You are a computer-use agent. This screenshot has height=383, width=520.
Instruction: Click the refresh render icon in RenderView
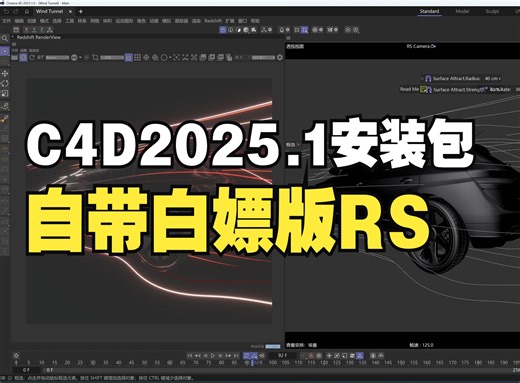point(32,57)
